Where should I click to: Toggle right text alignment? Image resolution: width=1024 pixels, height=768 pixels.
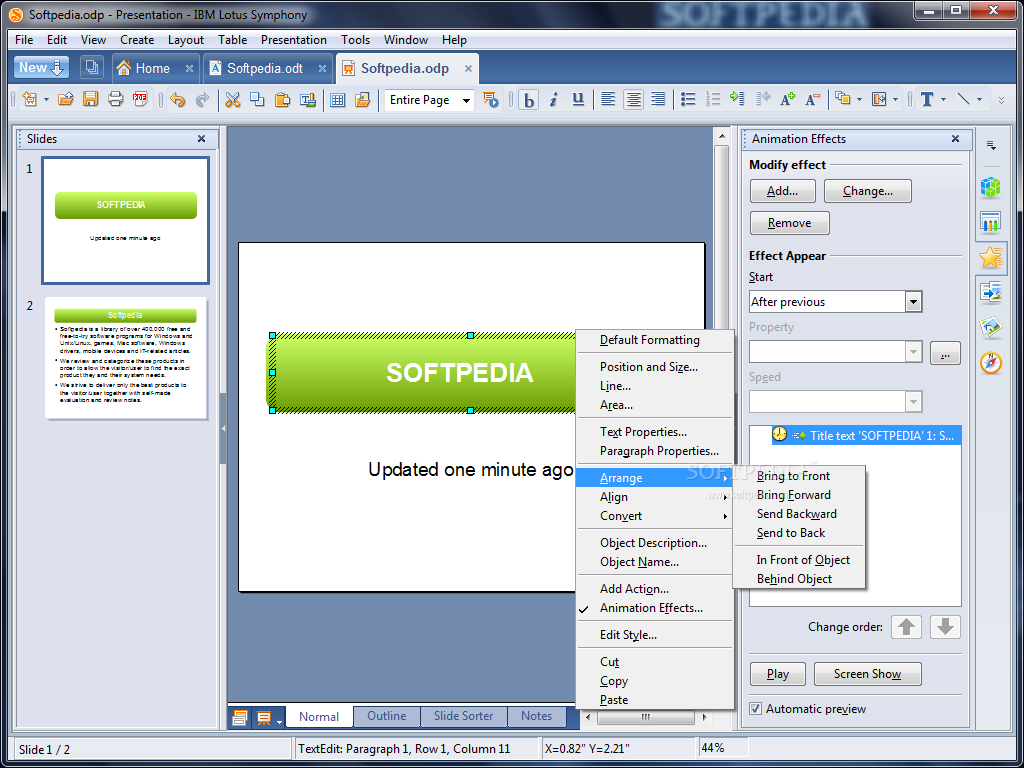658,99
